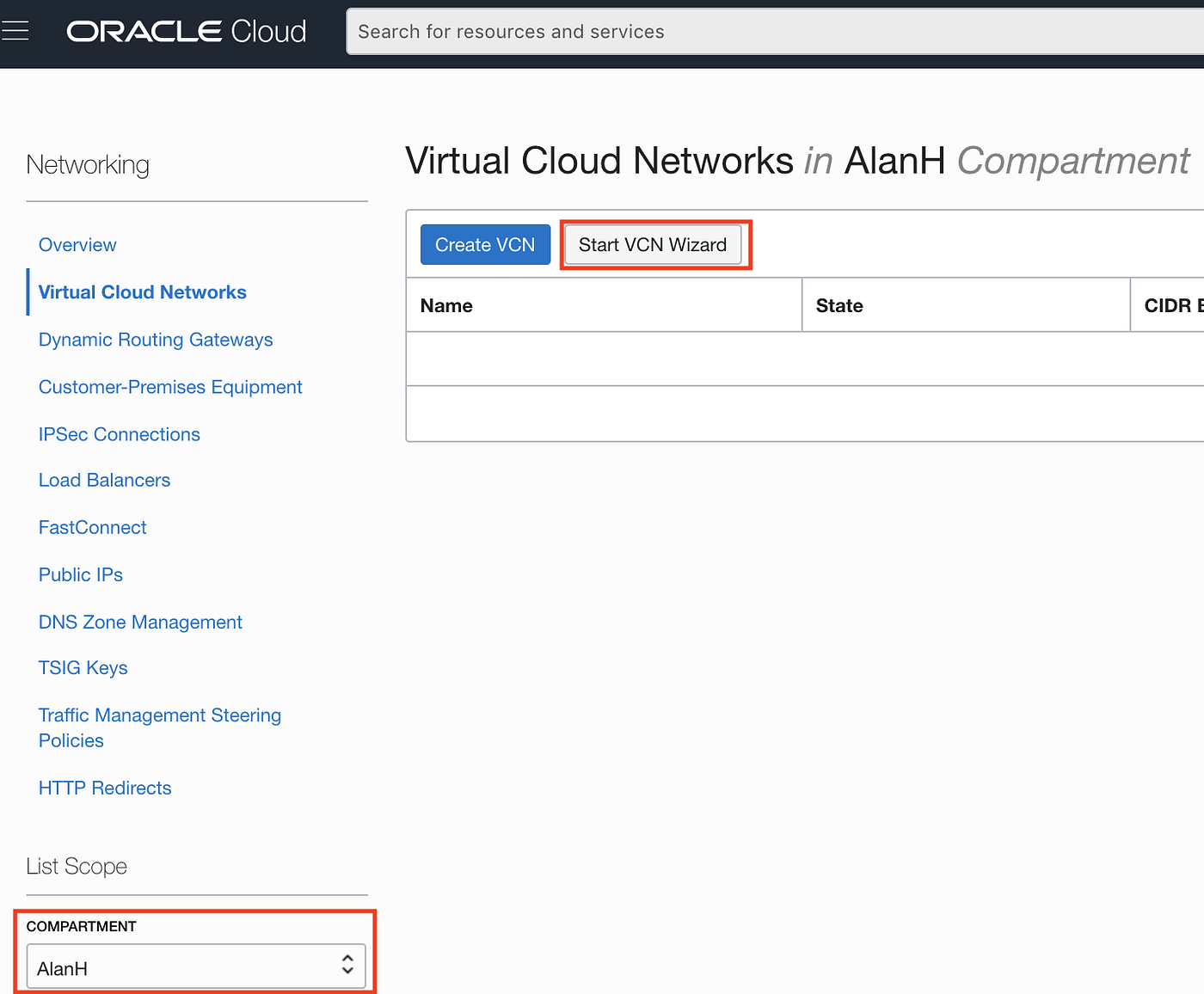This screenshot has width=1204, height=994.
Task: Click the compartment selector up-down chevrons
Action: pyautogui.click(x=347, y=966)
